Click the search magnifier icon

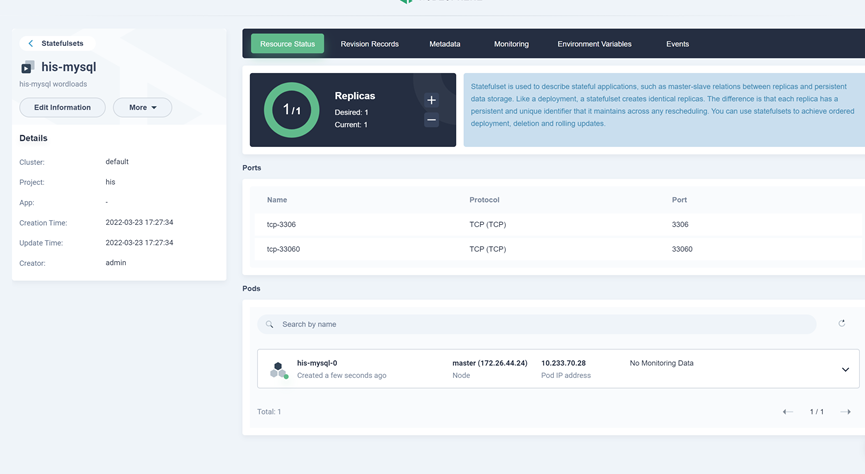[269, 324]
